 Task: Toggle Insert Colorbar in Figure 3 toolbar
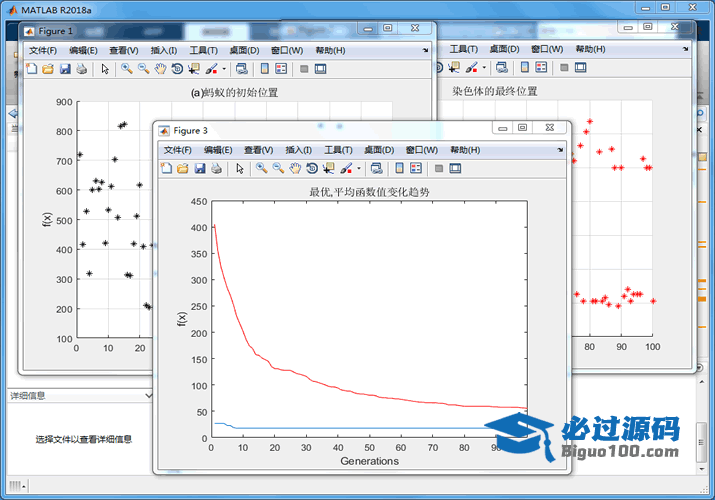coord(399,169)
